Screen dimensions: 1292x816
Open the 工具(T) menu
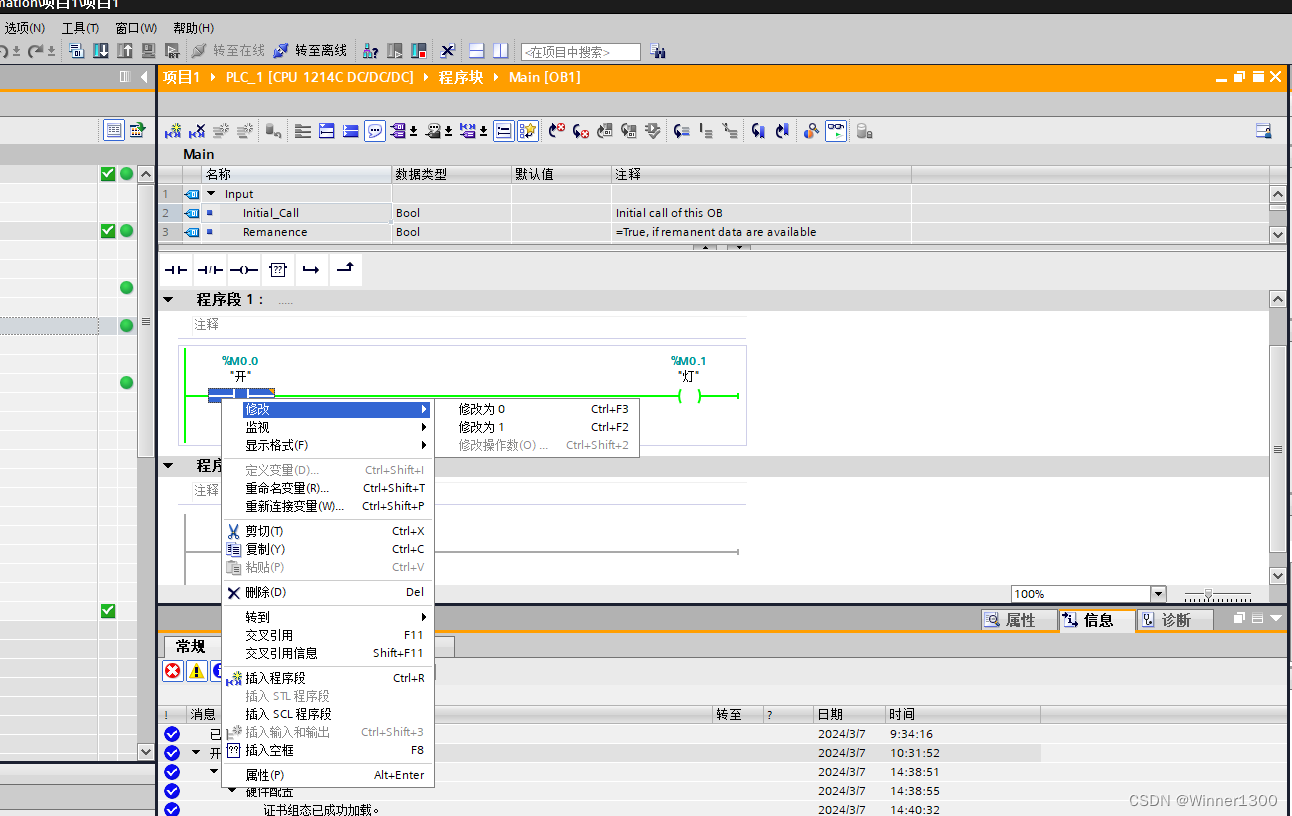(80, 28)
